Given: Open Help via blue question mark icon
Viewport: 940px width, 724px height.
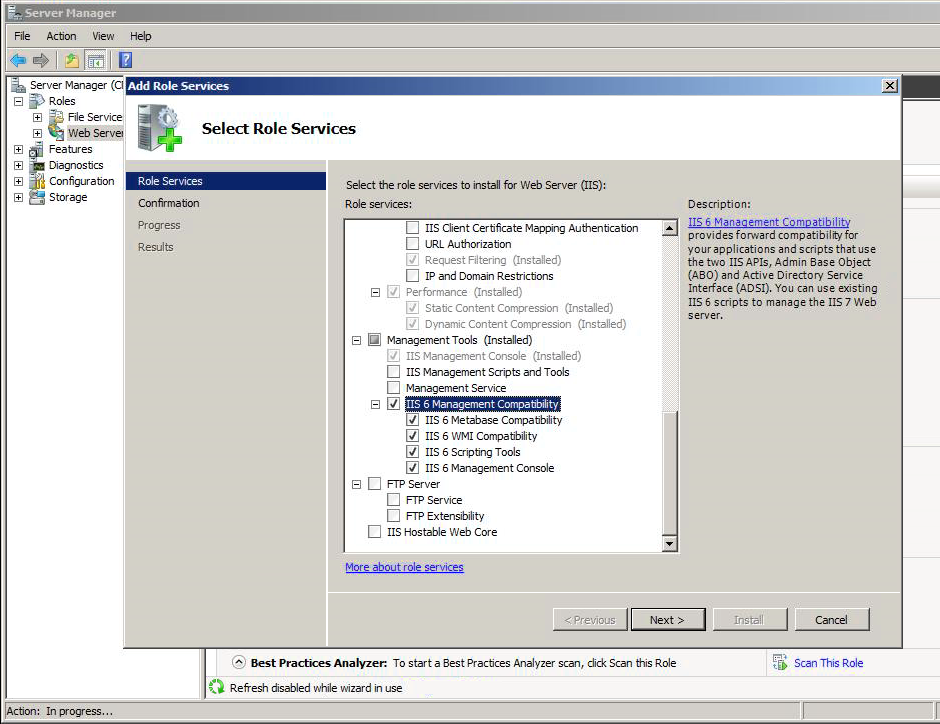Looking at the screenshot, I should [125, 61].
